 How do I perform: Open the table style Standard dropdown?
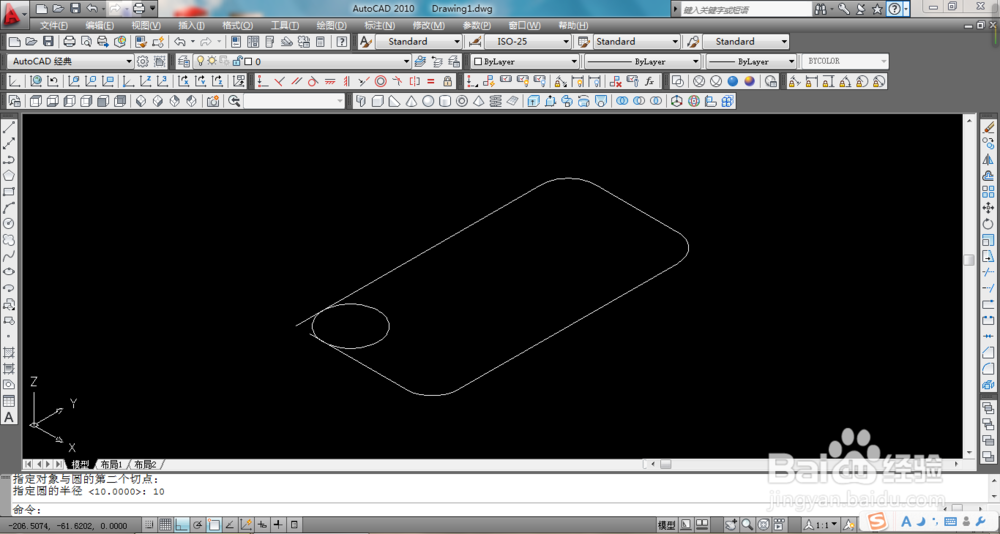(x=637, y=41)
